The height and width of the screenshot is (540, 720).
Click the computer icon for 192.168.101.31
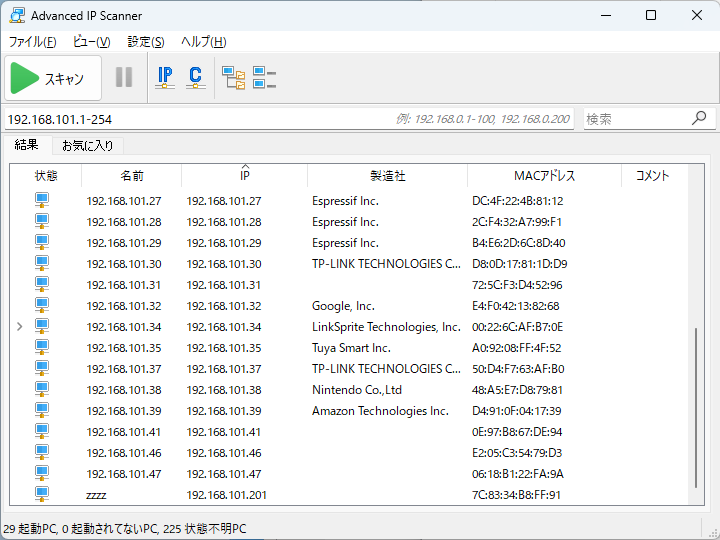42,284
